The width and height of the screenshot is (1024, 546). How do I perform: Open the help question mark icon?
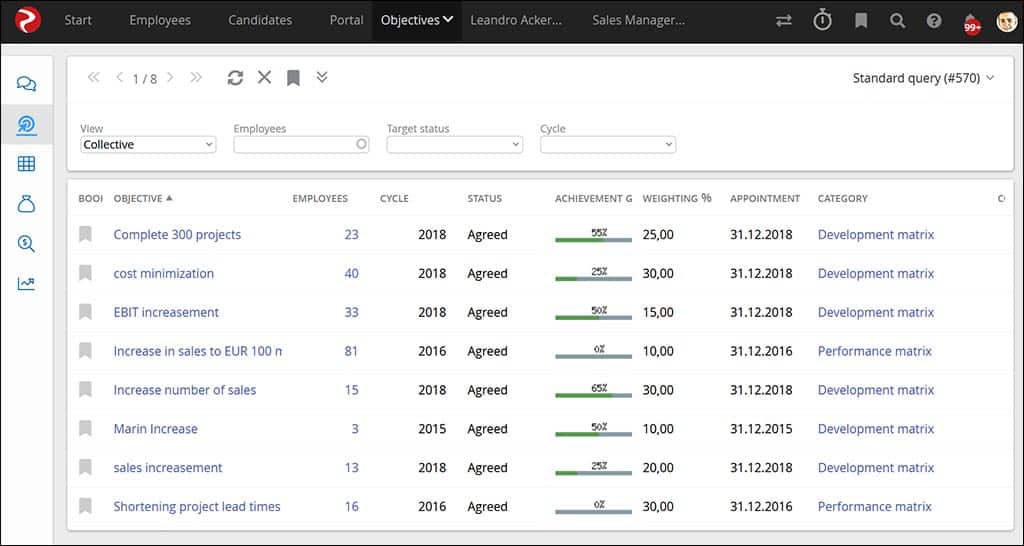point(934,21)
